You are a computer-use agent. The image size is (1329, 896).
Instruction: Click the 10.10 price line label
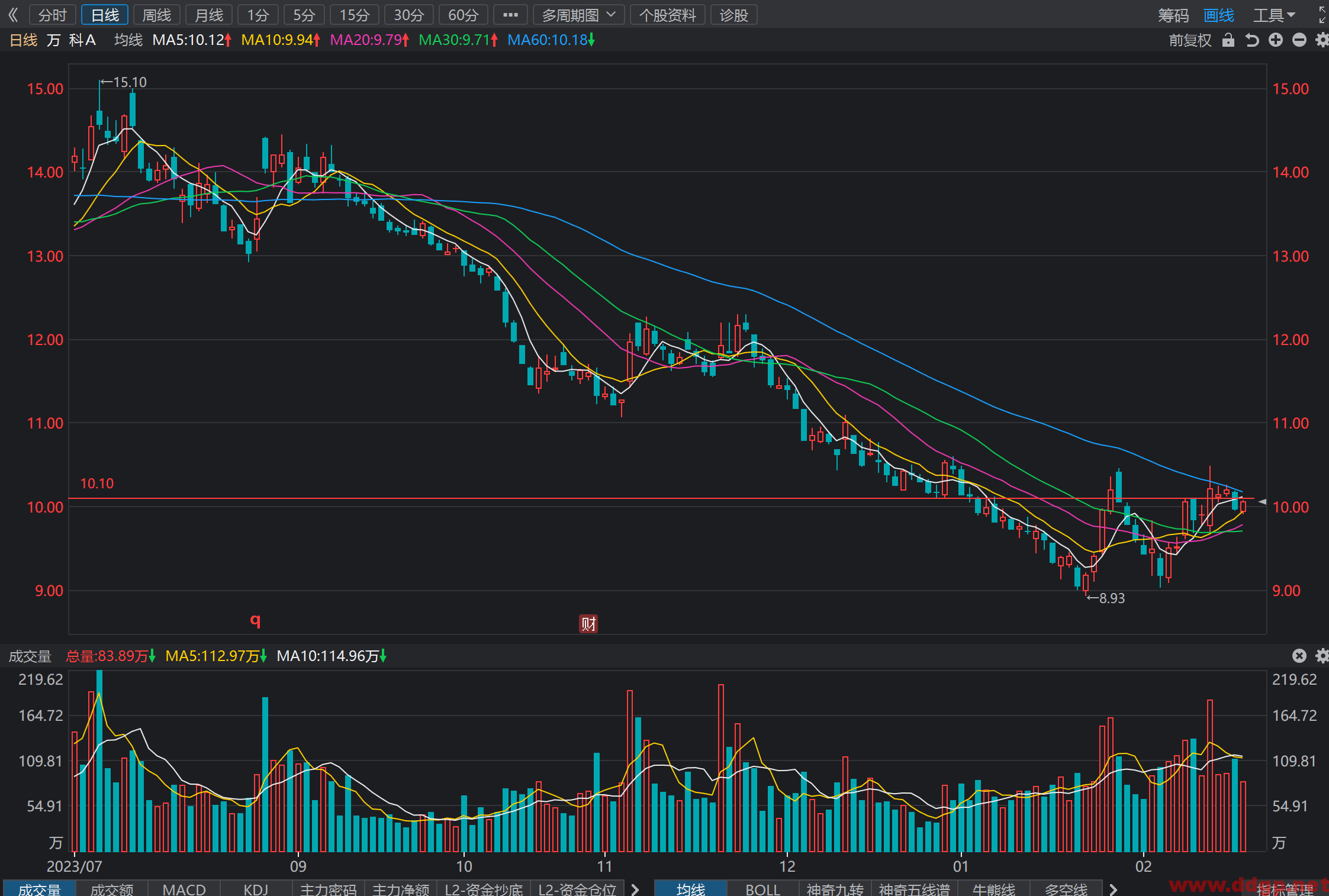[x=96, y=484]
